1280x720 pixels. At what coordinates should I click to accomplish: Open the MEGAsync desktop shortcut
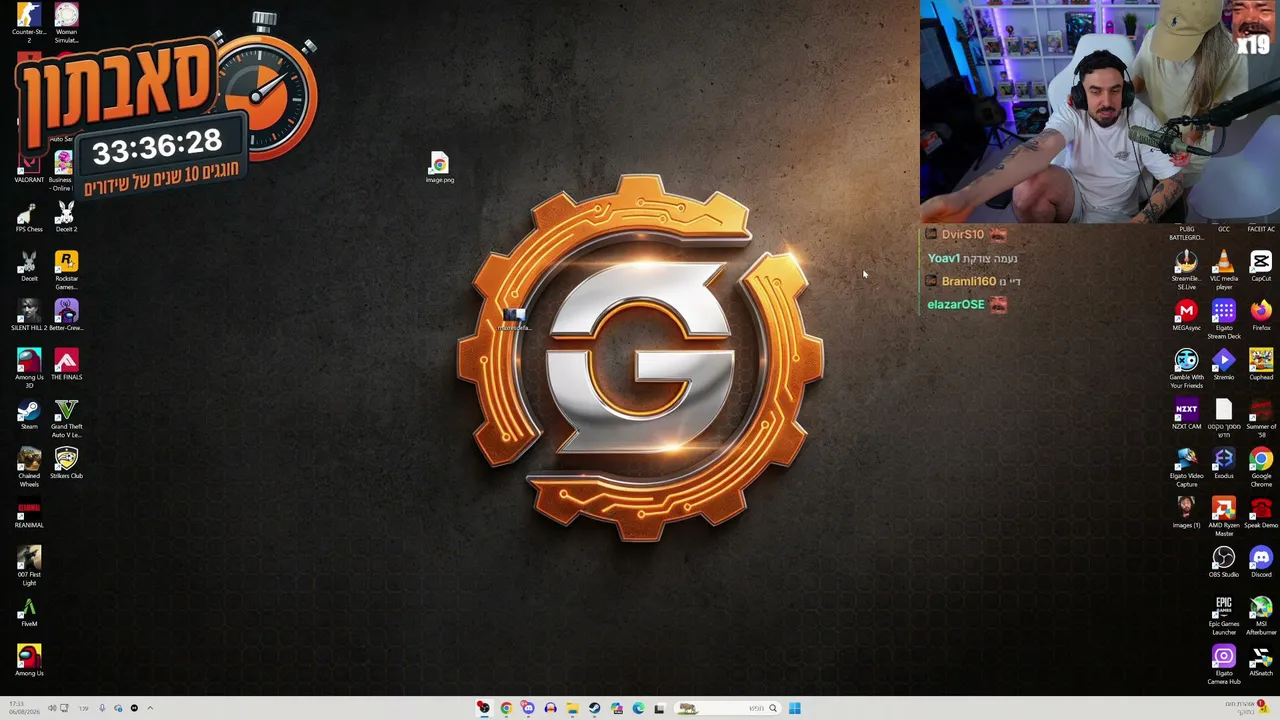[1186, 316]
